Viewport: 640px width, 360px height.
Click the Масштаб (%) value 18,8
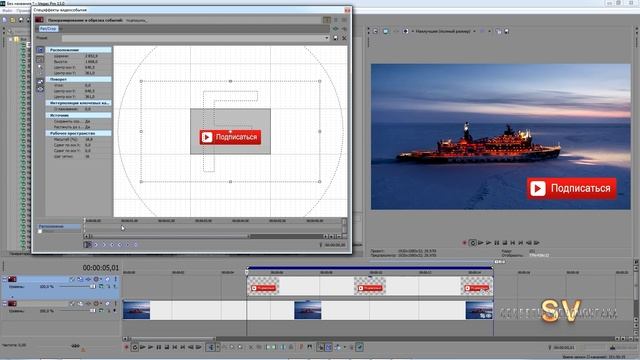(89, 139)
